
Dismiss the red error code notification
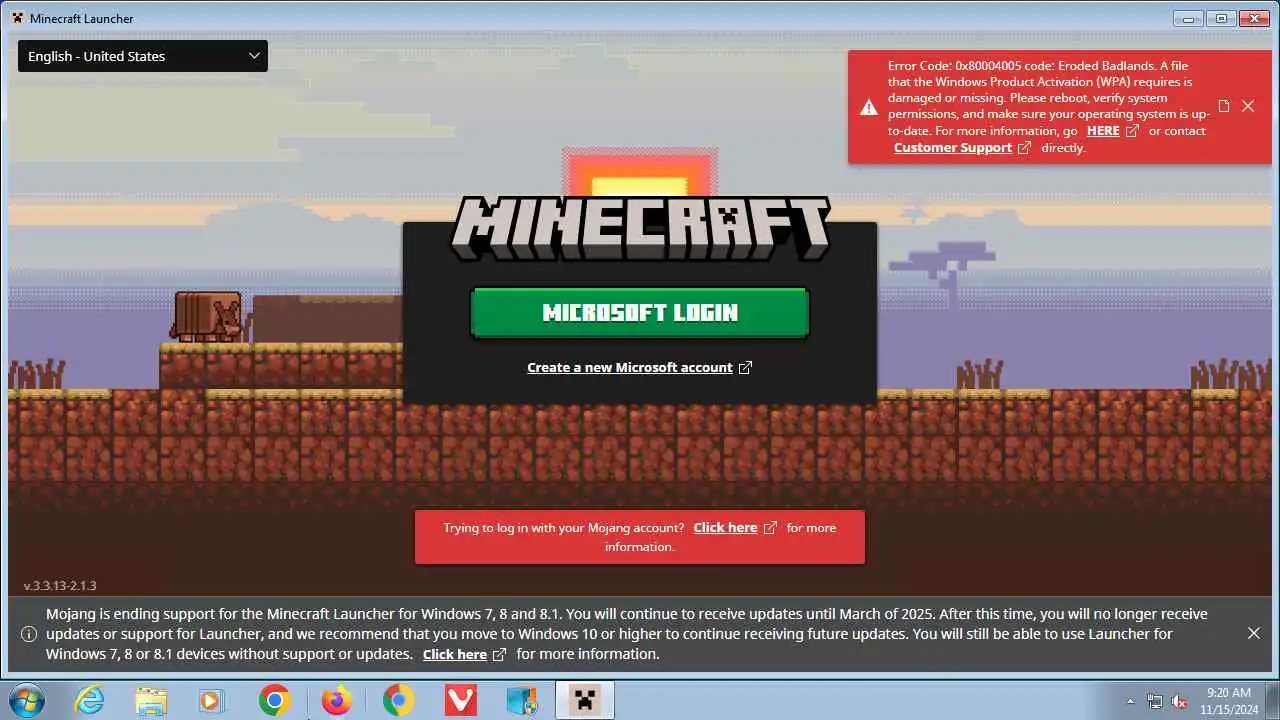[x=1248, y=106]
